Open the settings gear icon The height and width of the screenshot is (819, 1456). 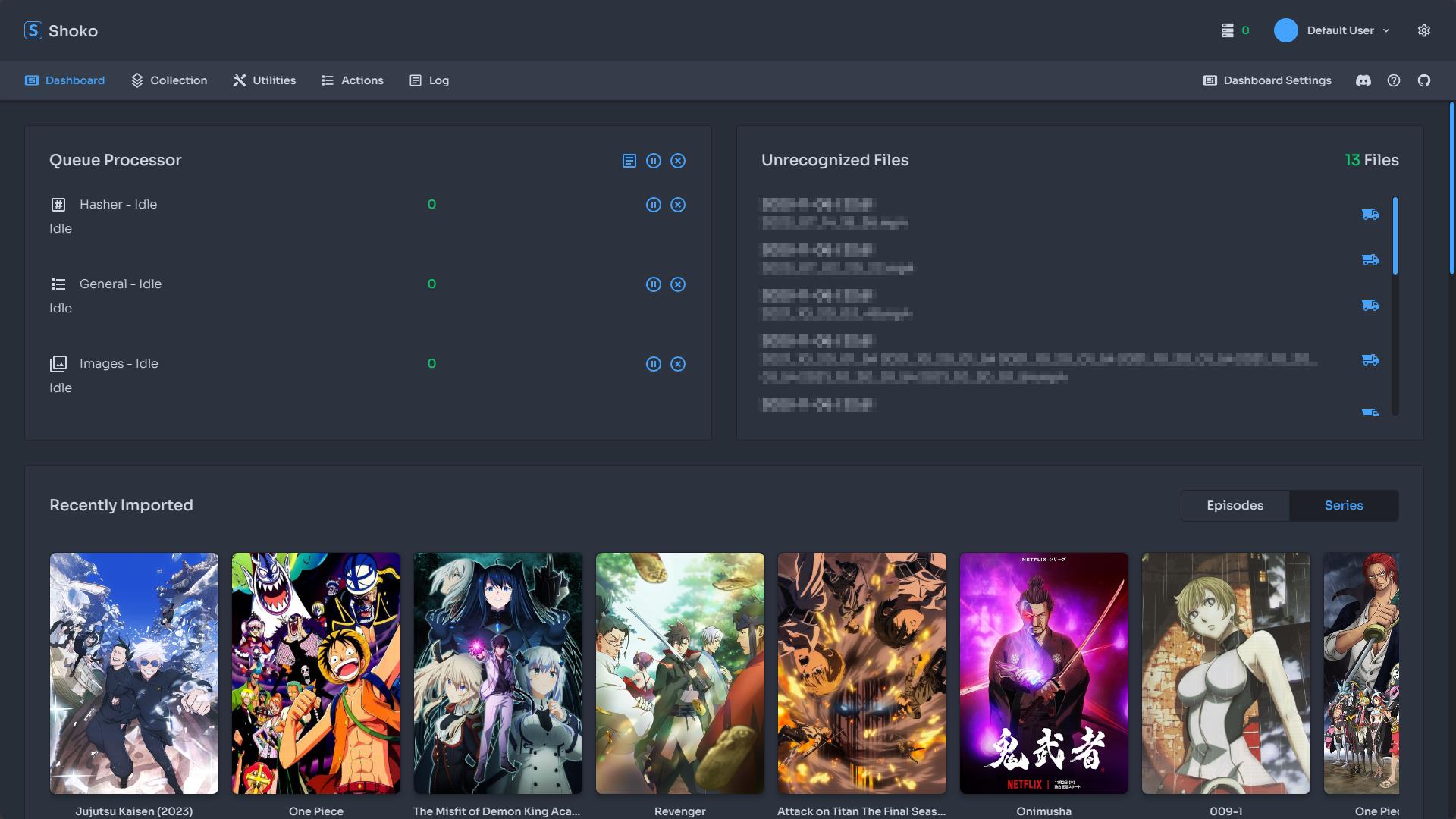point(1424,30)
